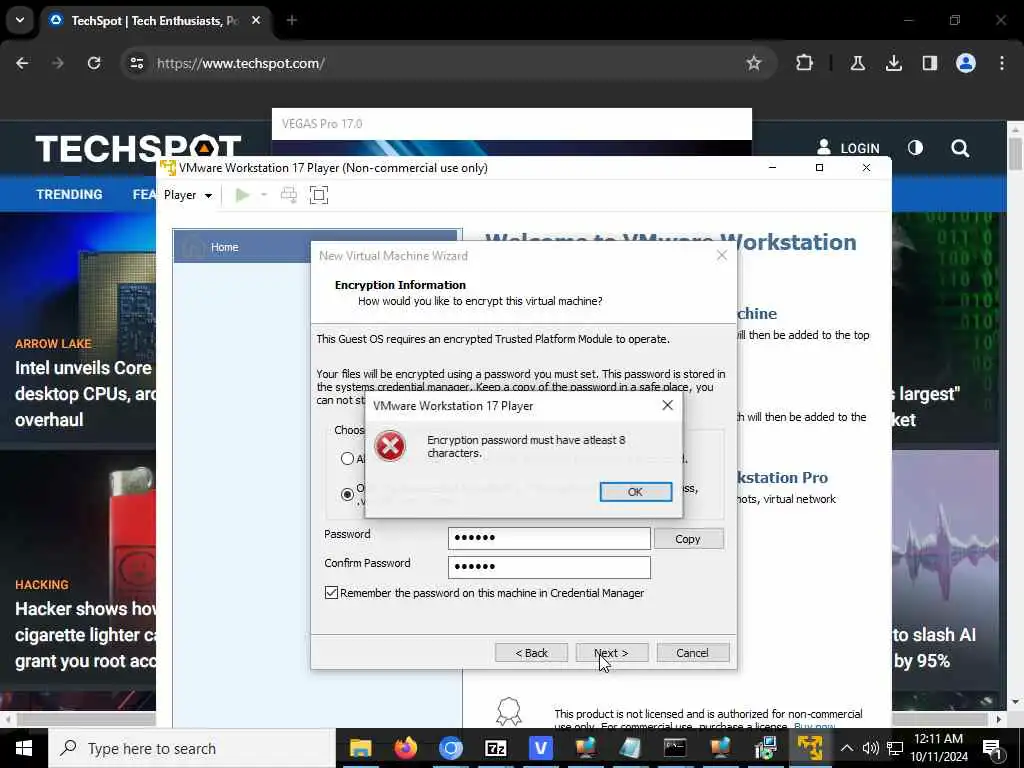1024x768 pixels.
Task: Open 7-Zip from the taskbar
Action: (x=496, y=748)
